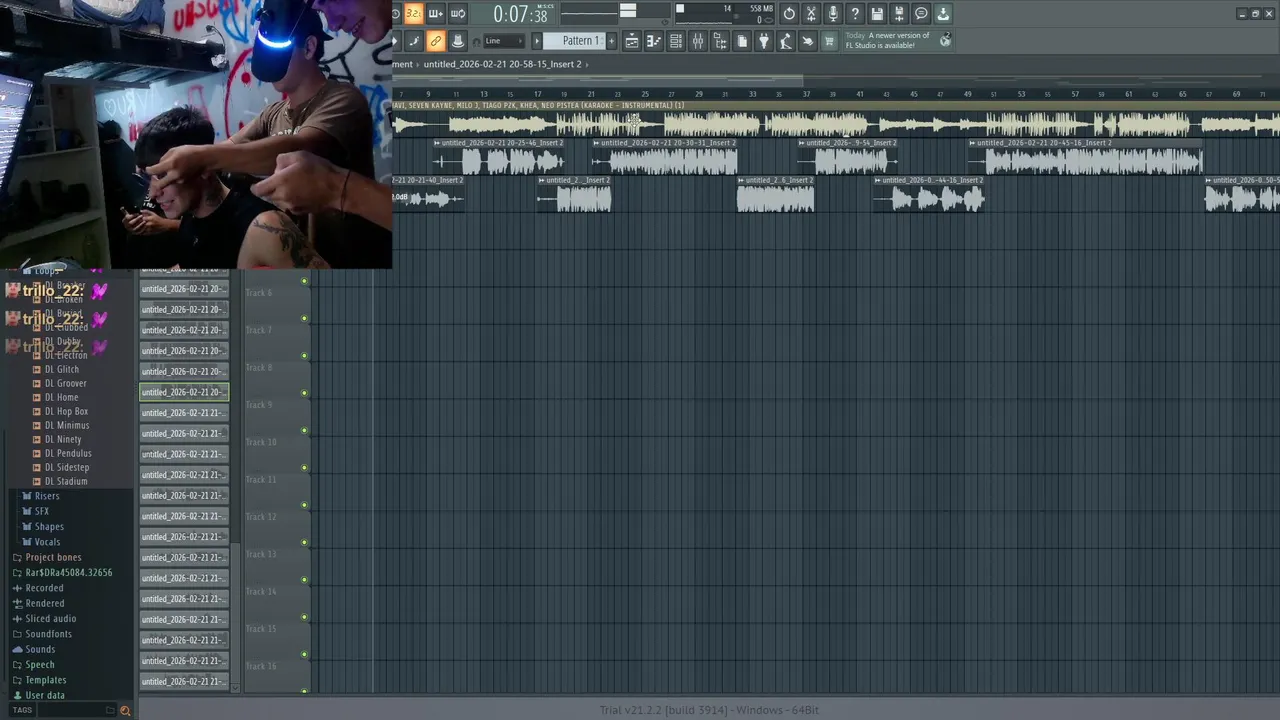Viewport: 1280px width, 720px height.
Task: Click the TAGS label in browser
Action: tap(22, 710)
